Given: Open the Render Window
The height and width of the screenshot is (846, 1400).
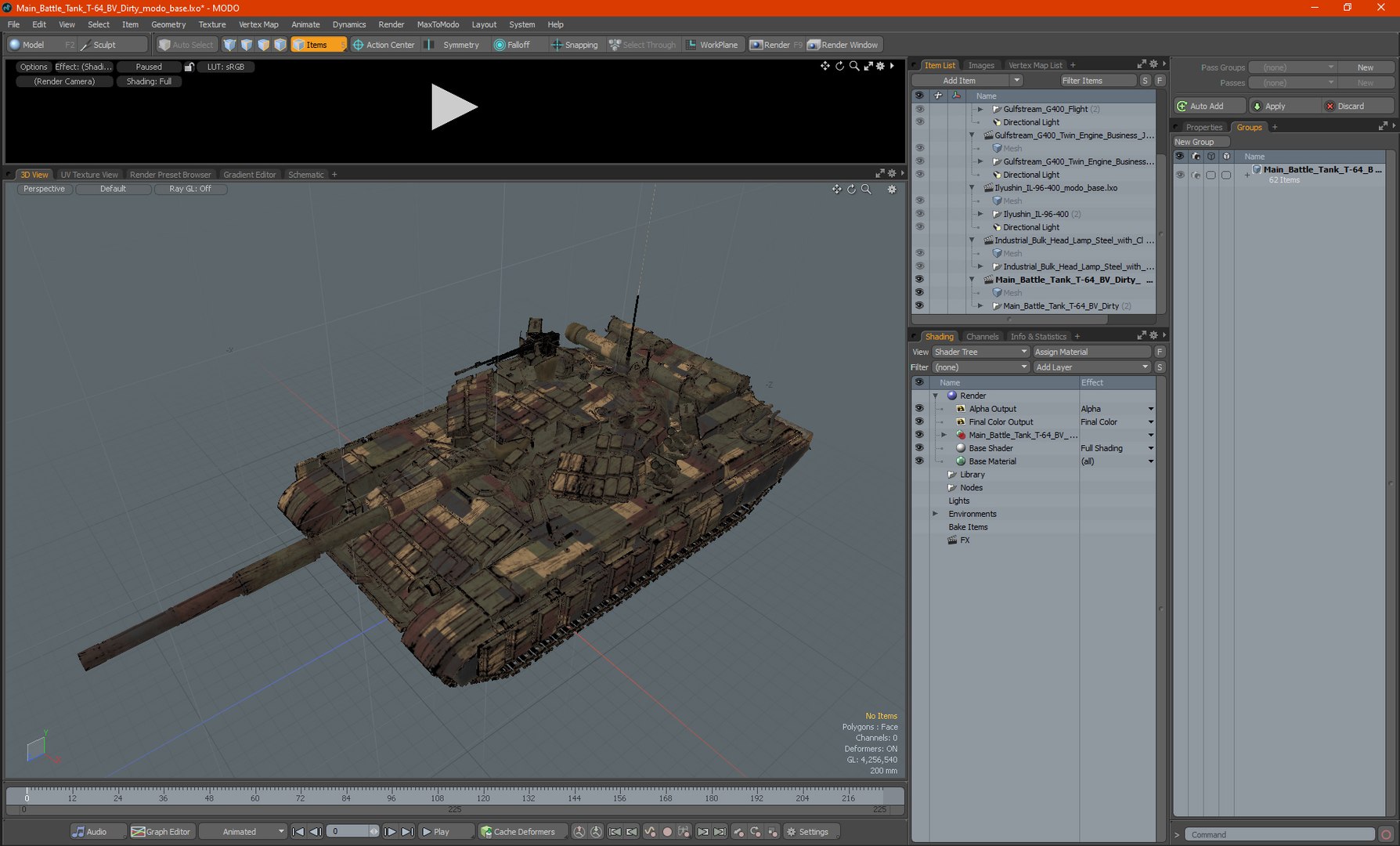Looking at the screenshot, I should click(844, 45).
